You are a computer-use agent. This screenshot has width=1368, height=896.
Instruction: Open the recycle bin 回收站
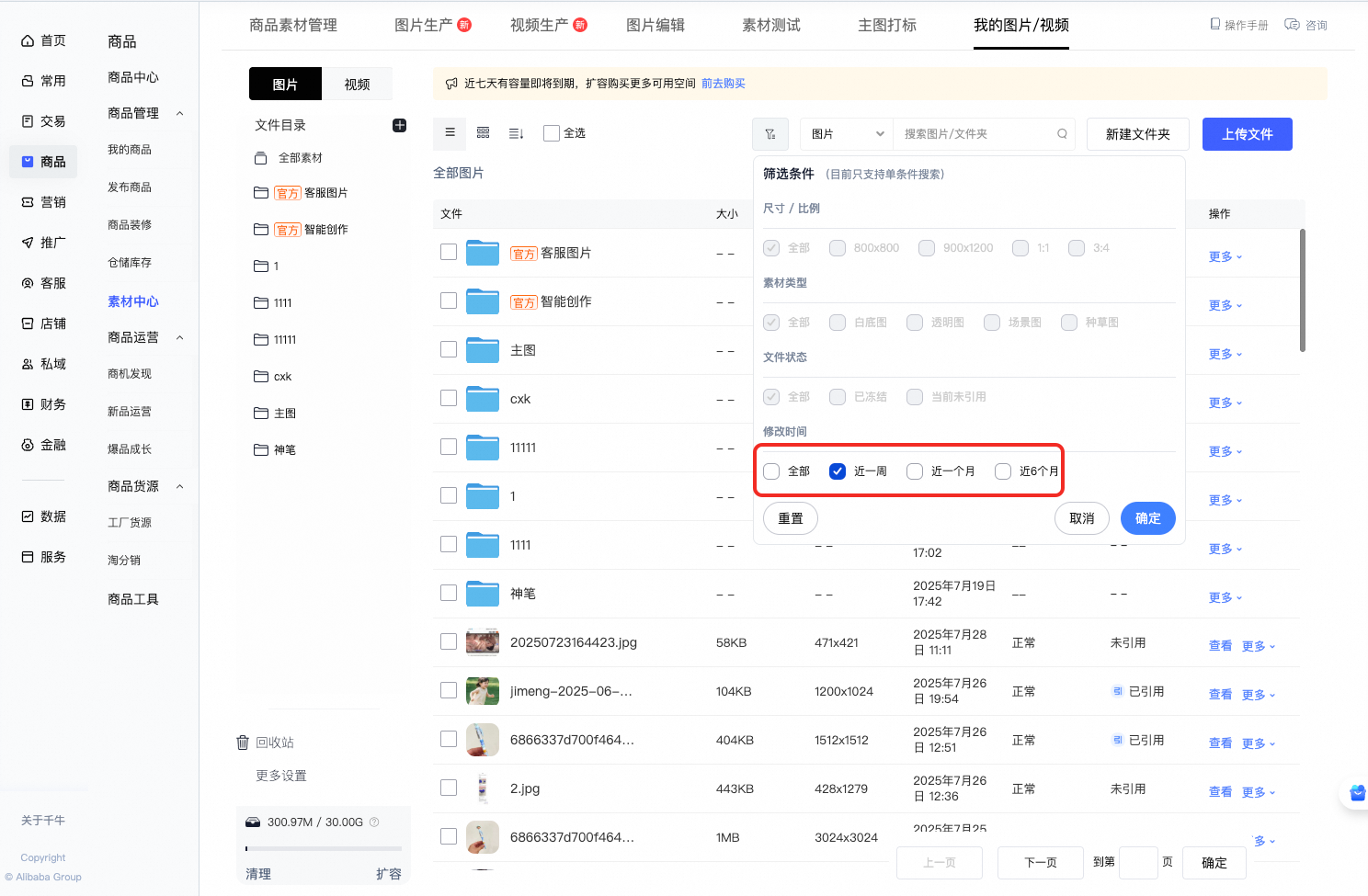point(265,743)
